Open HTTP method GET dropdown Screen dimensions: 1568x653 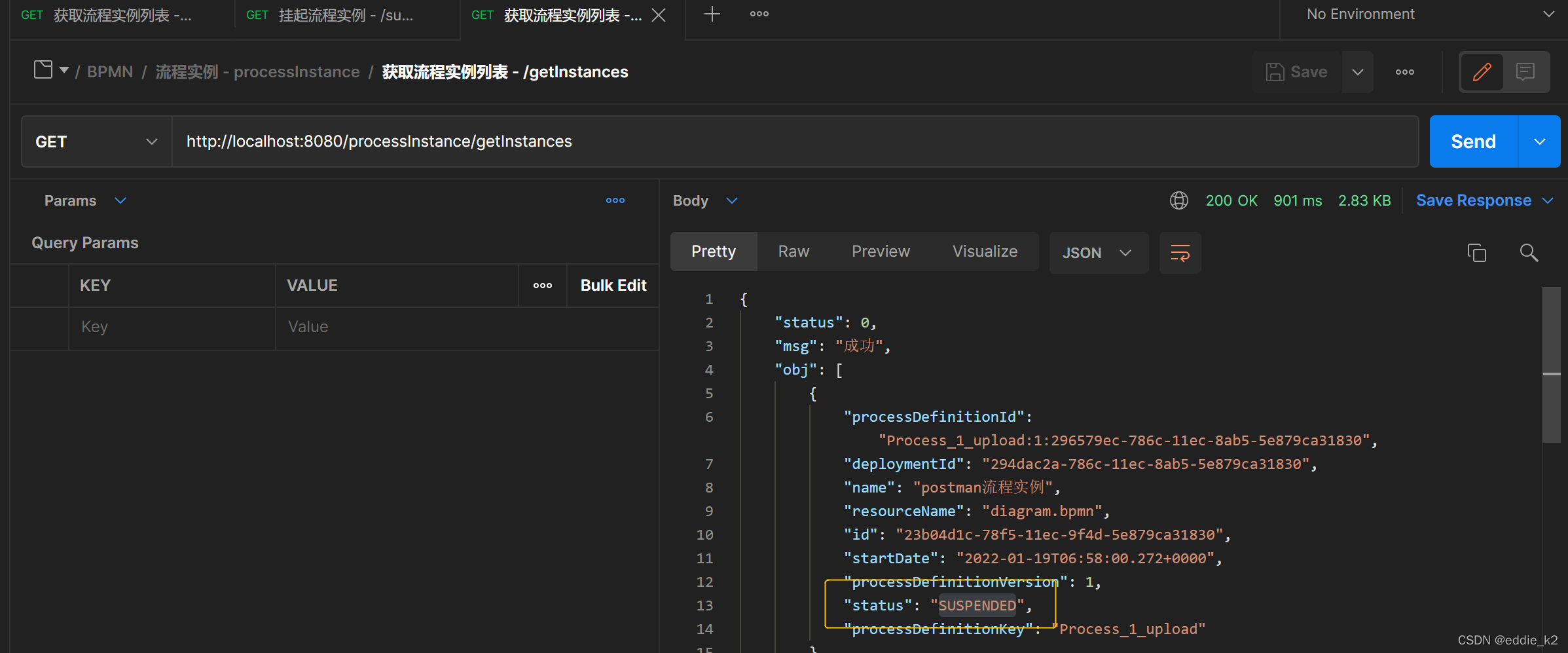pyautogui.click(x=97, y=141)
